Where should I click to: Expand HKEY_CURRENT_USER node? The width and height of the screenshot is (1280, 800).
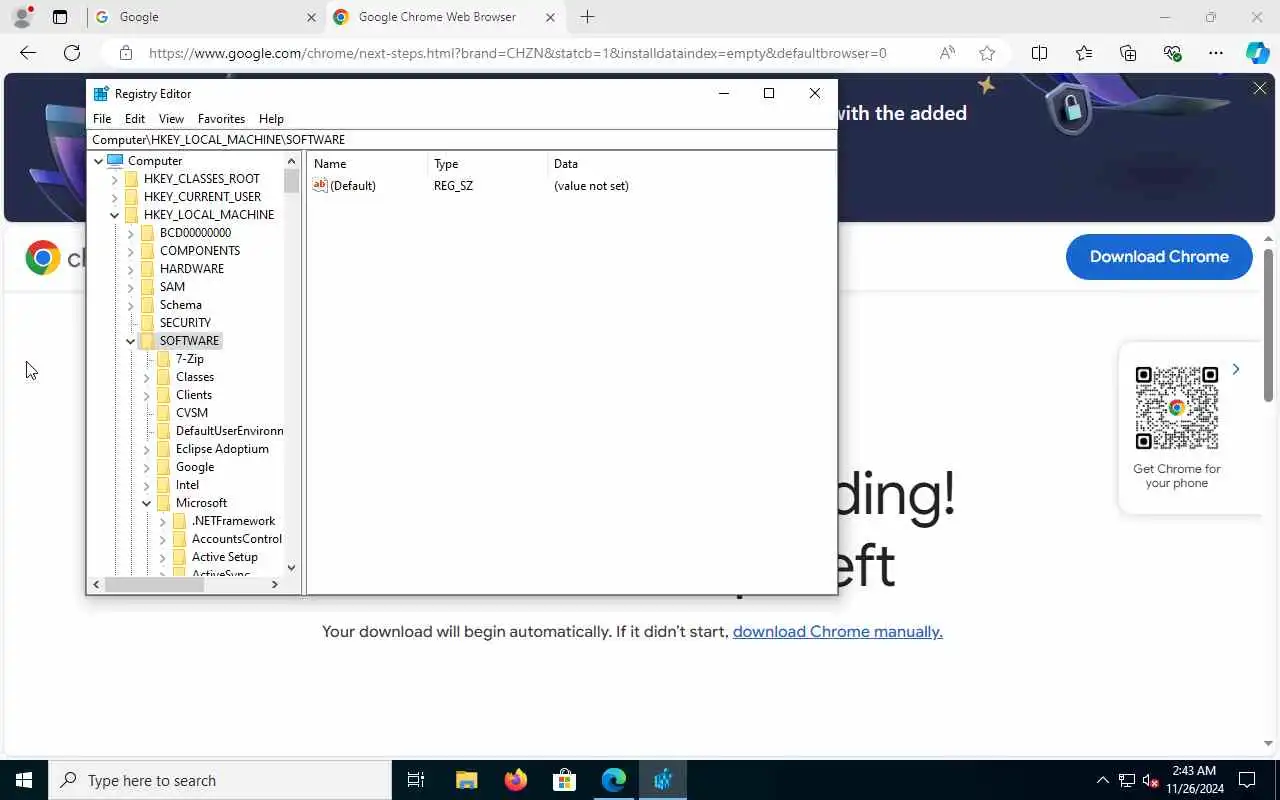click(x=114, y=197)
